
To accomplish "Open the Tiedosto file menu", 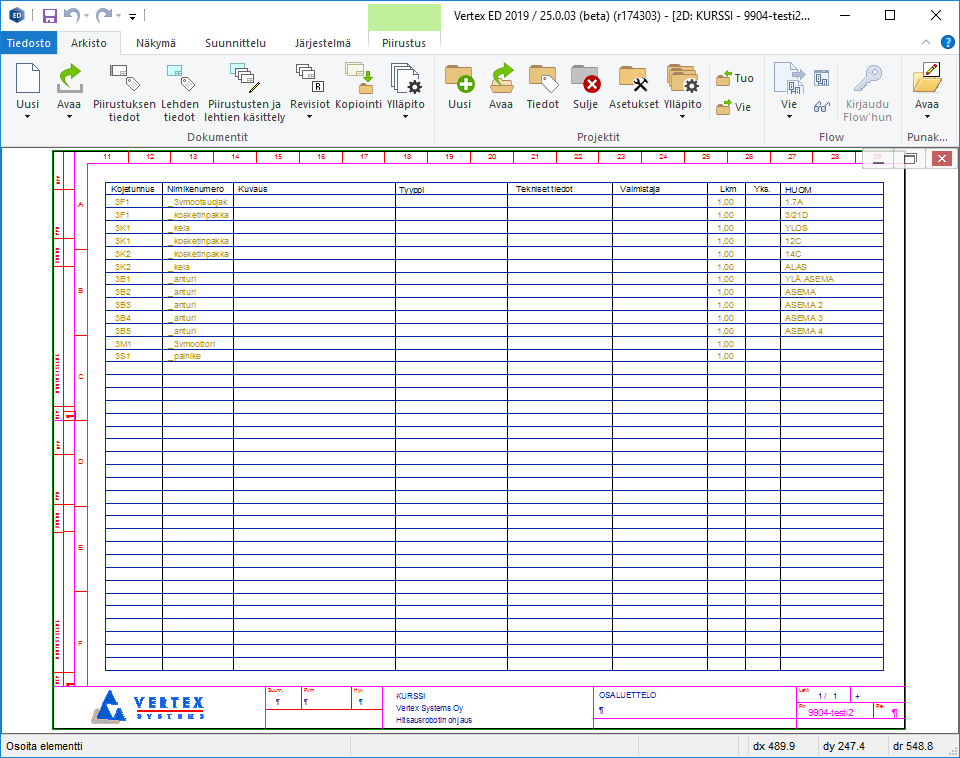I will pos(29,43).
